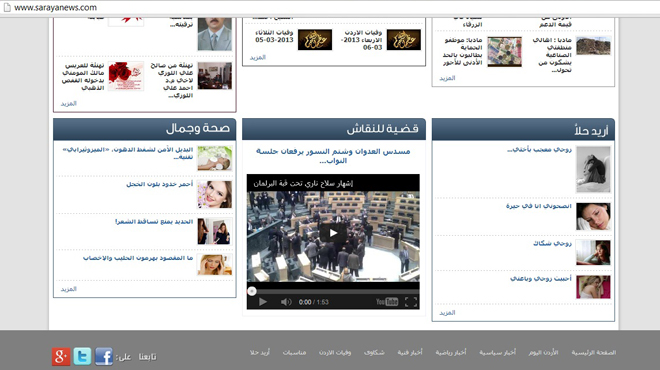Open 'المزيد' link under health and beauty section
This screenshot has height=370, width=660.
(68, 289)
